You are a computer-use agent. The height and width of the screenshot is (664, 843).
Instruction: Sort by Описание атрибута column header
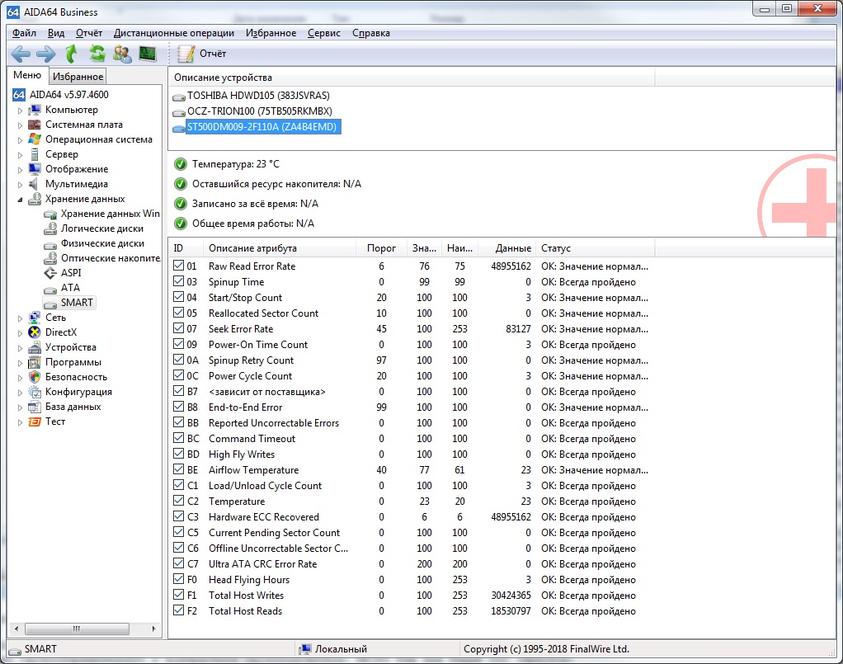[280, 248]
